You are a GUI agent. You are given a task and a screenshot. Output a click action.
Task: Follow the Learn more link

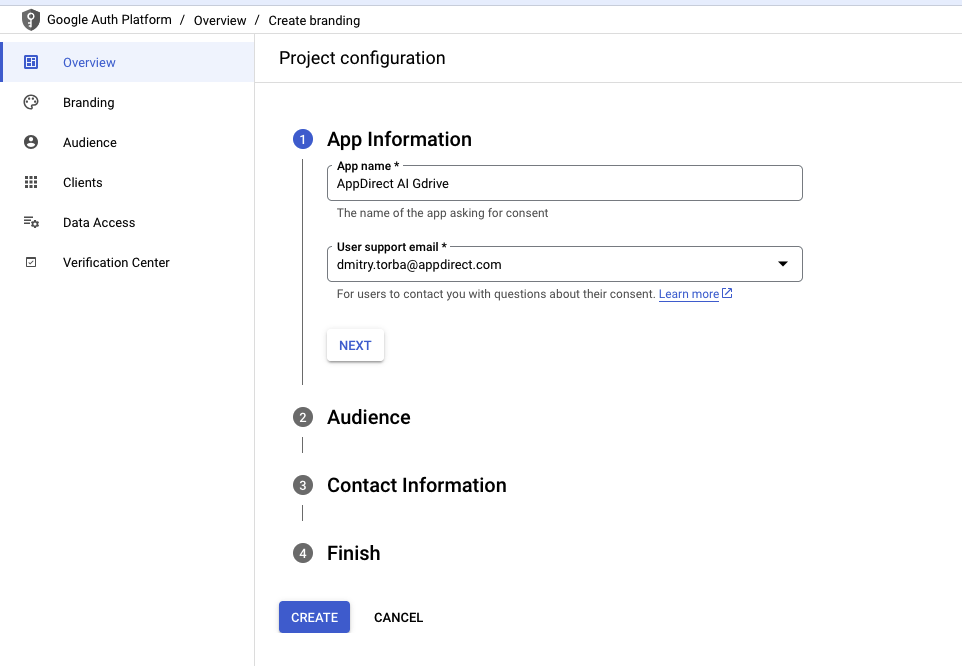tap(688, 294)
